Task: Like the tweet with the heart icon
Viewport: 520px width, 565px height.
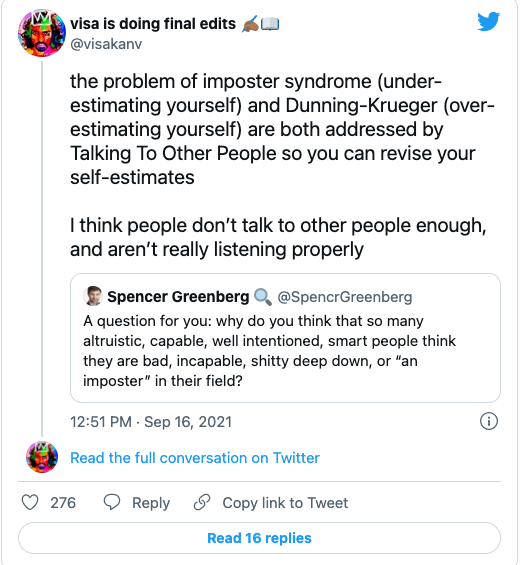Action: tap(30, 502)
